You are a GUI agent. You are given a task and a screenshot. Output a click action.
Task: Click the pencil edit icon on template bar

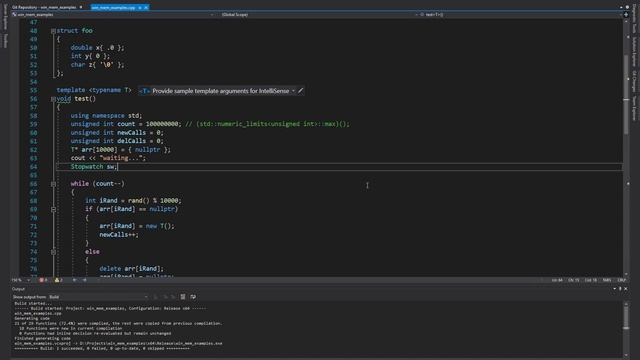point(301,91)
